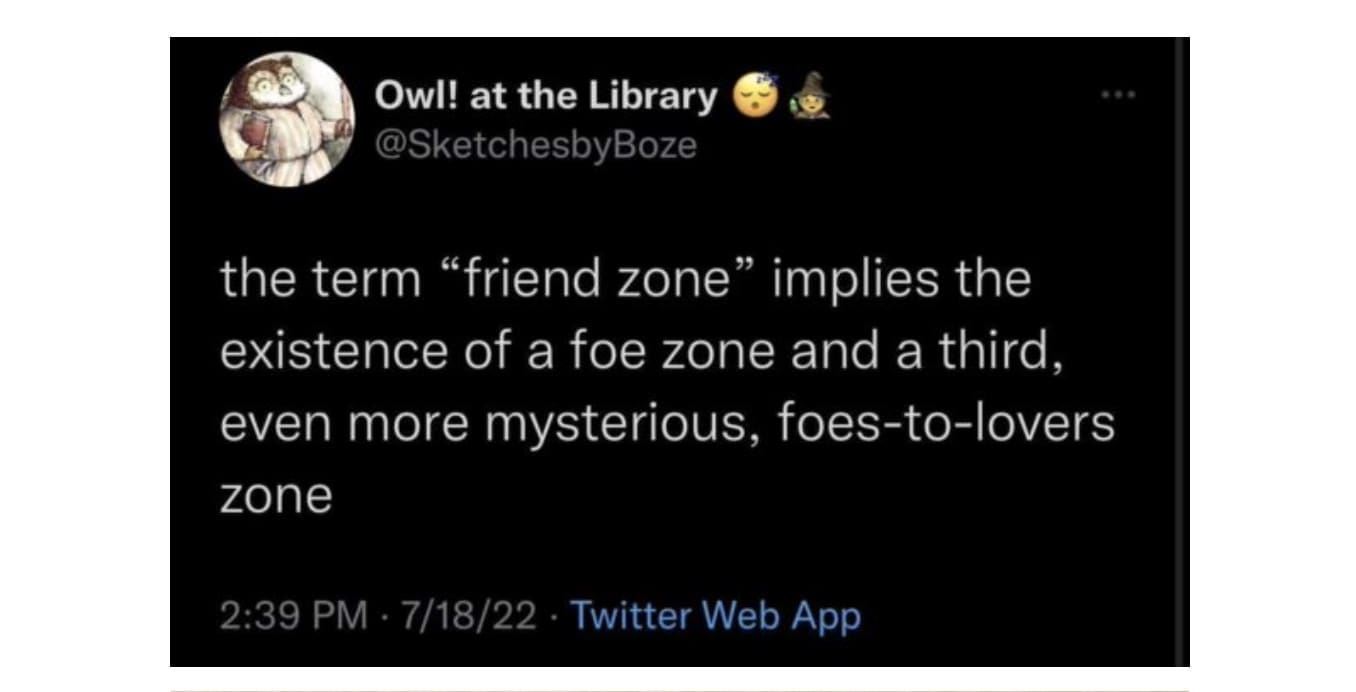Click the @SketchesbyBoze handle
The image size is (1356, 692).
534,145
